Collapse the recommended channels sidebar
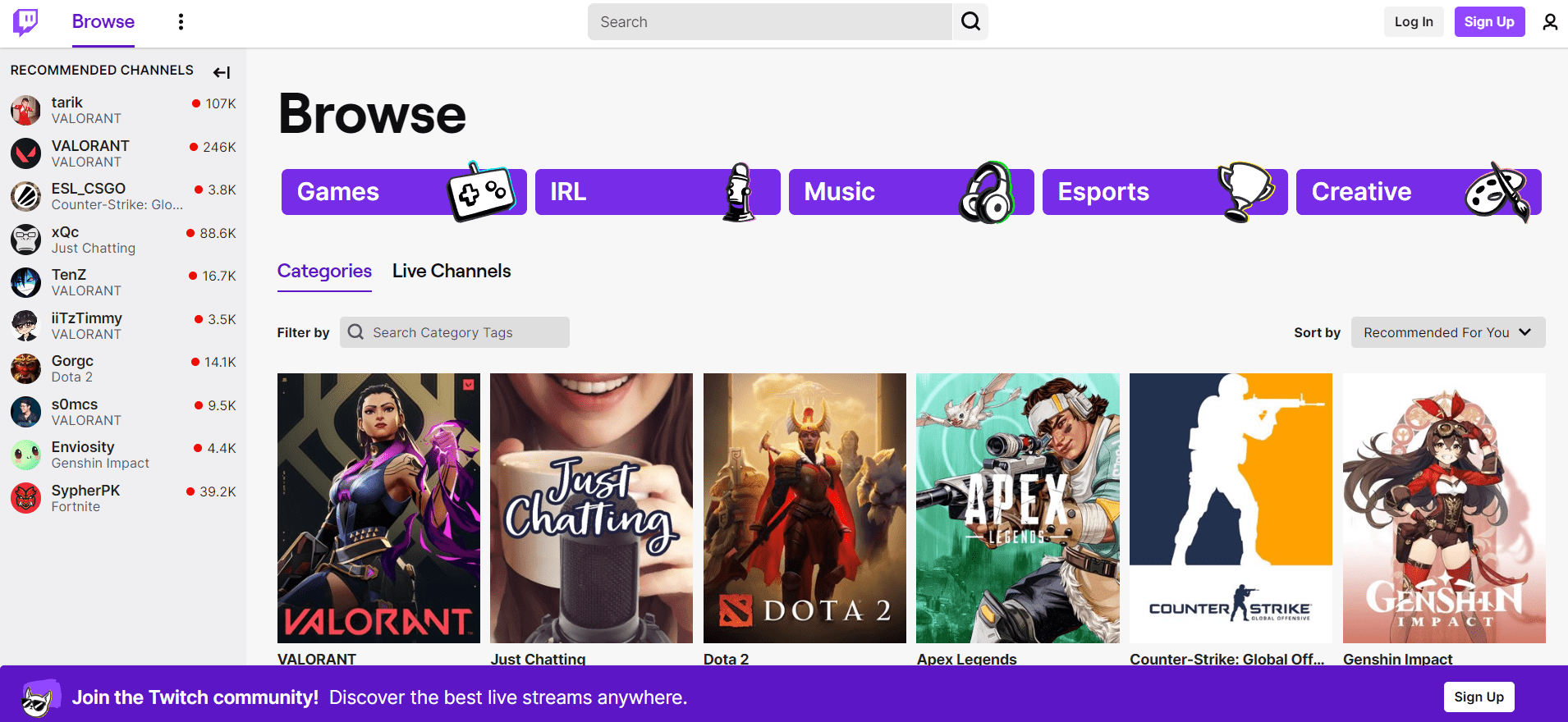Viewport: 1568px width, 722px height. (x=221, y=72)
